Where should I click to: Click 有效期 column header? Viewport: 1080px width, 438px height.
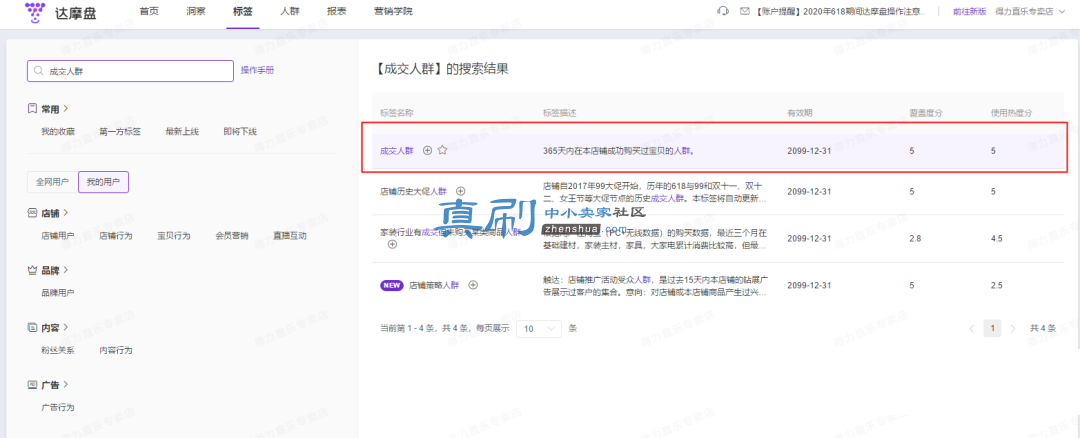tap(800, 112)
